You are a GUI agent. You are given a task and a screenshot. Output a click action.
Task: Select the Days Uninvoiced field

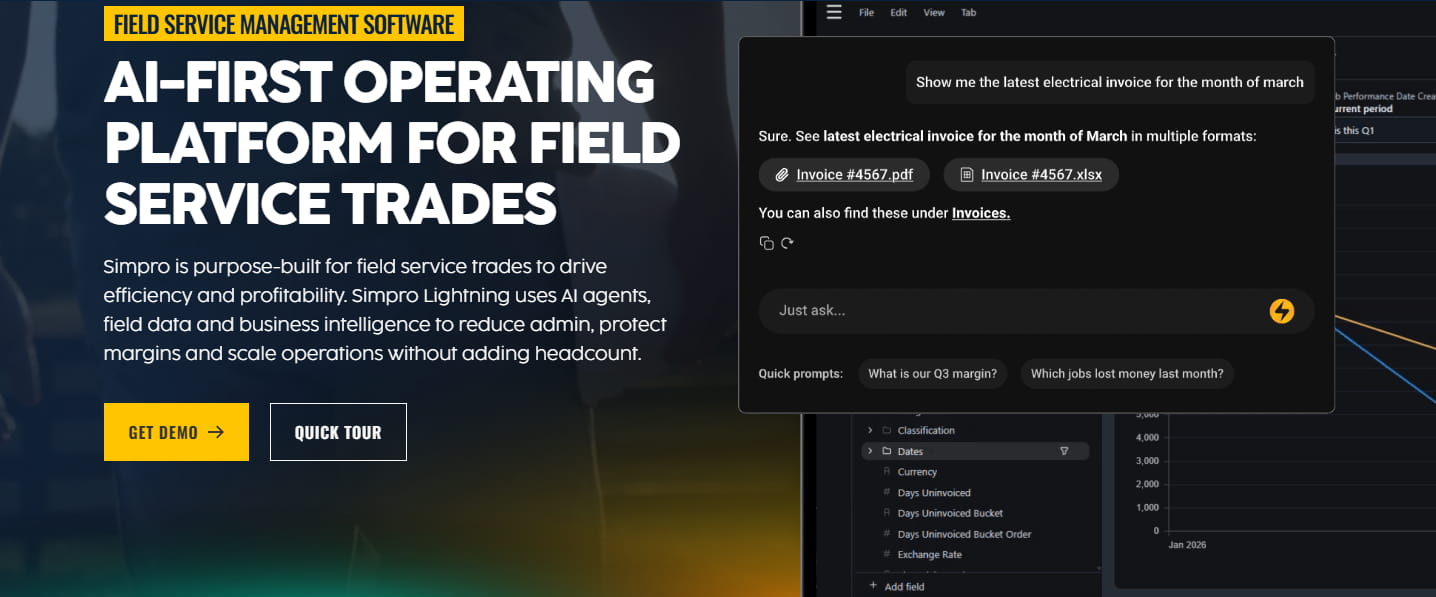coord(934,493)
